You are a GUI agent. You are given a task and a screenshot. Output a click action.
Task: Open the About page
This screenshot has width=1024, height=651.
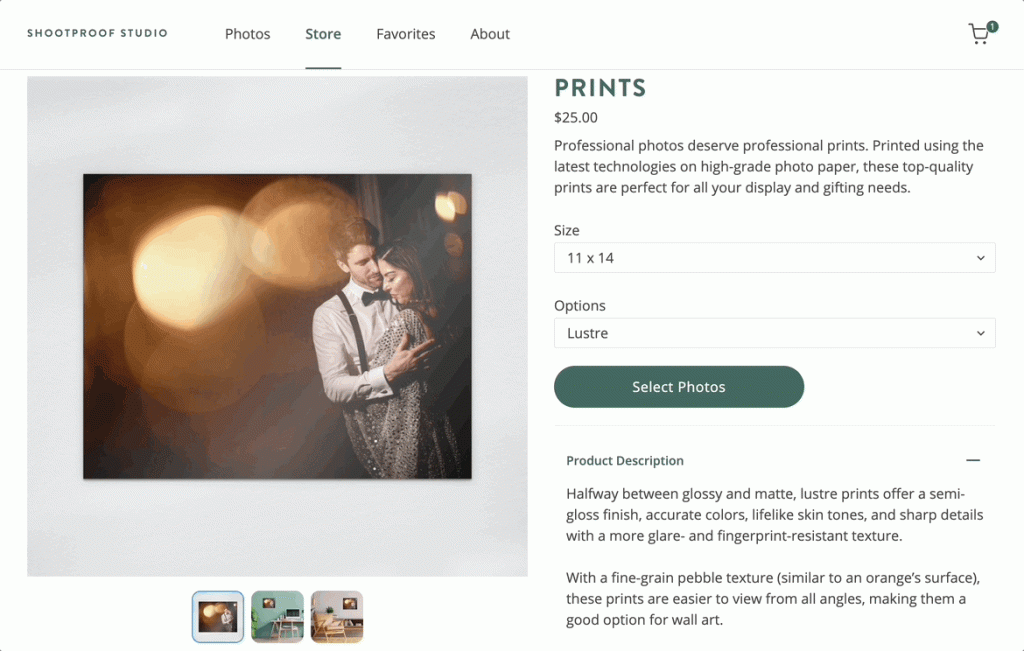pyautogui.click(x=489, y=33)
